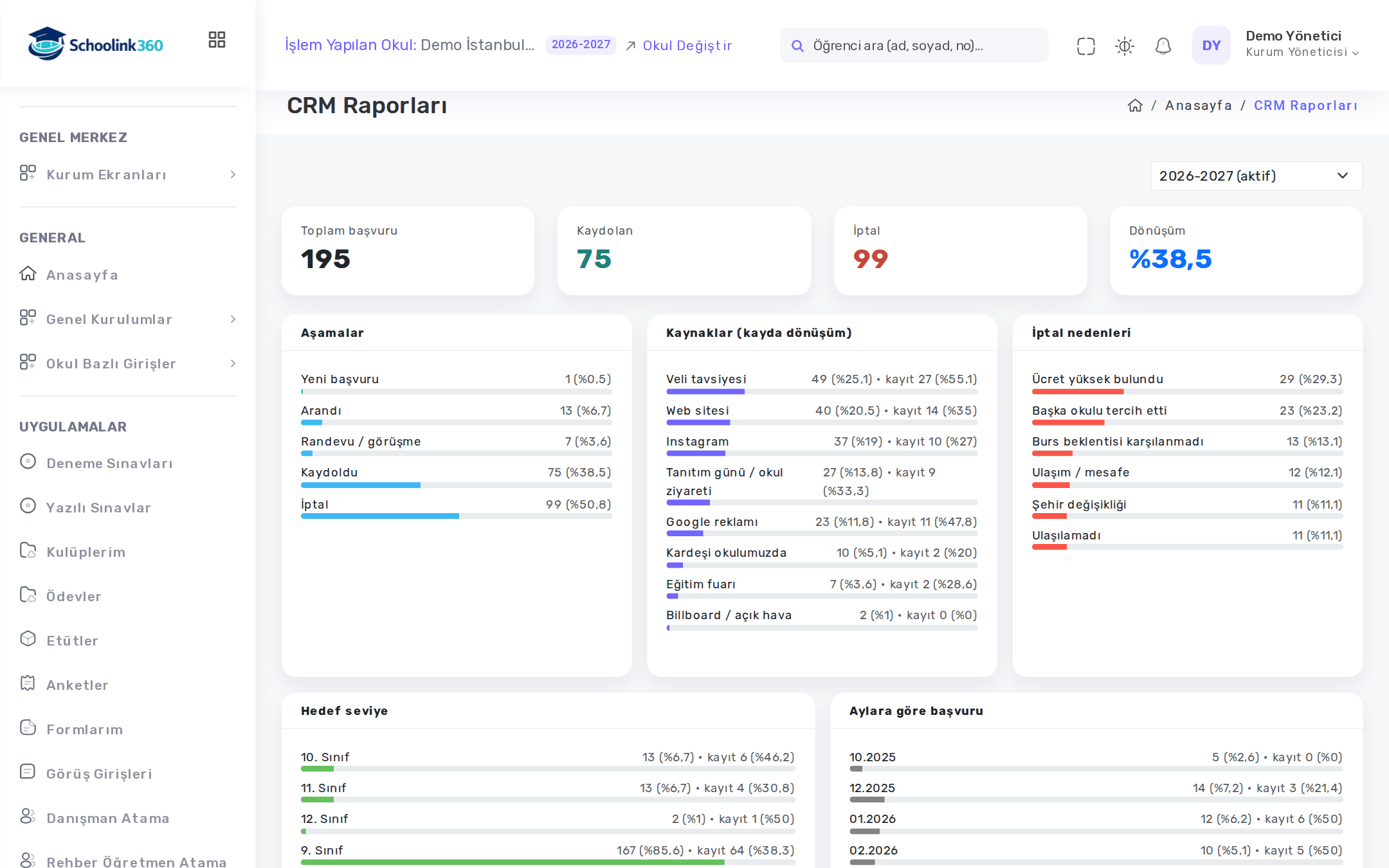Click the fullscreen icon in header

pos(1085,46)
